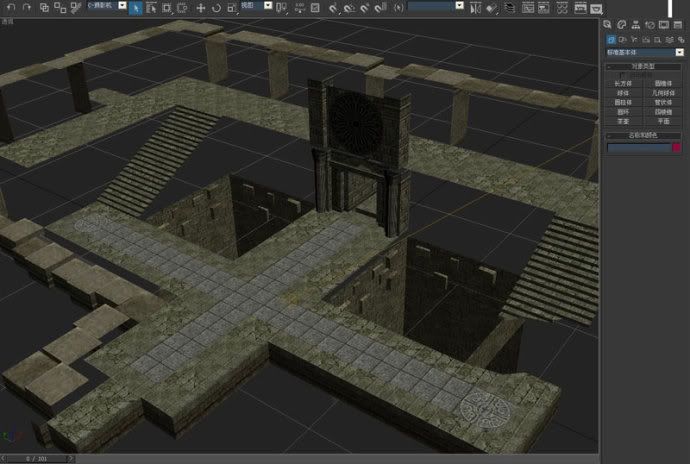
Task: Select the Move tool in the toolbar
Action: (200, 7)
